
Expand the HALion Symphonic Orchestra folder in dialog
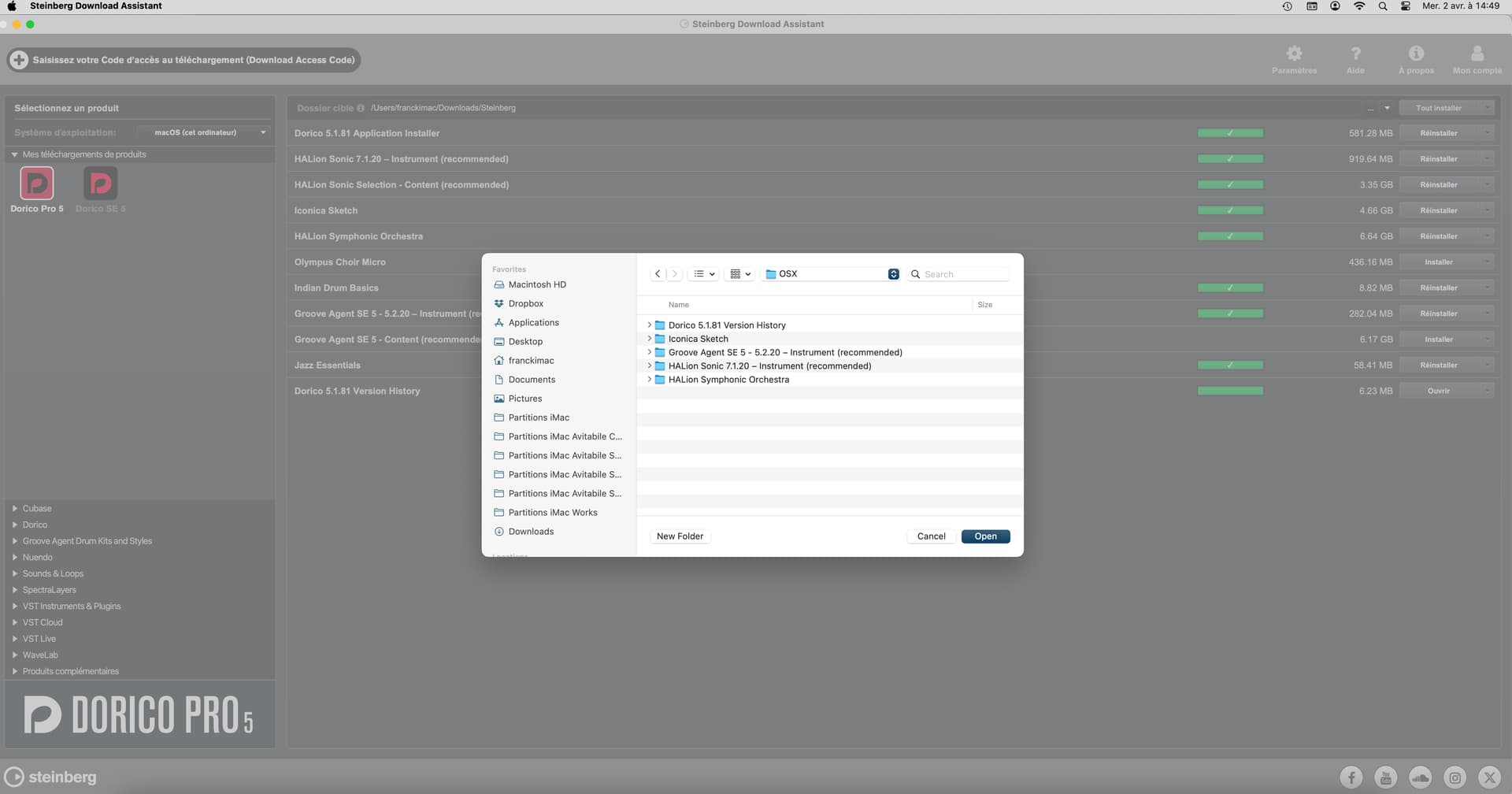649,379
